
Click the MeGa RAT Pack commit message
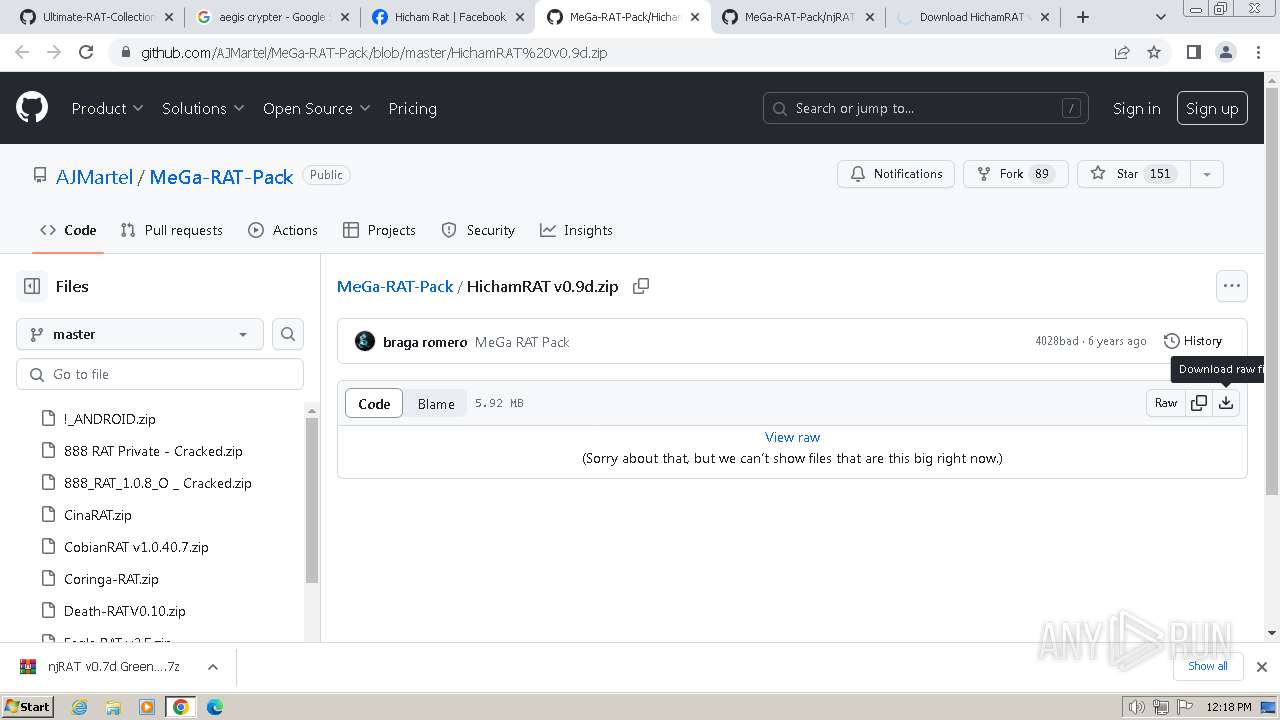coord(522,342)
